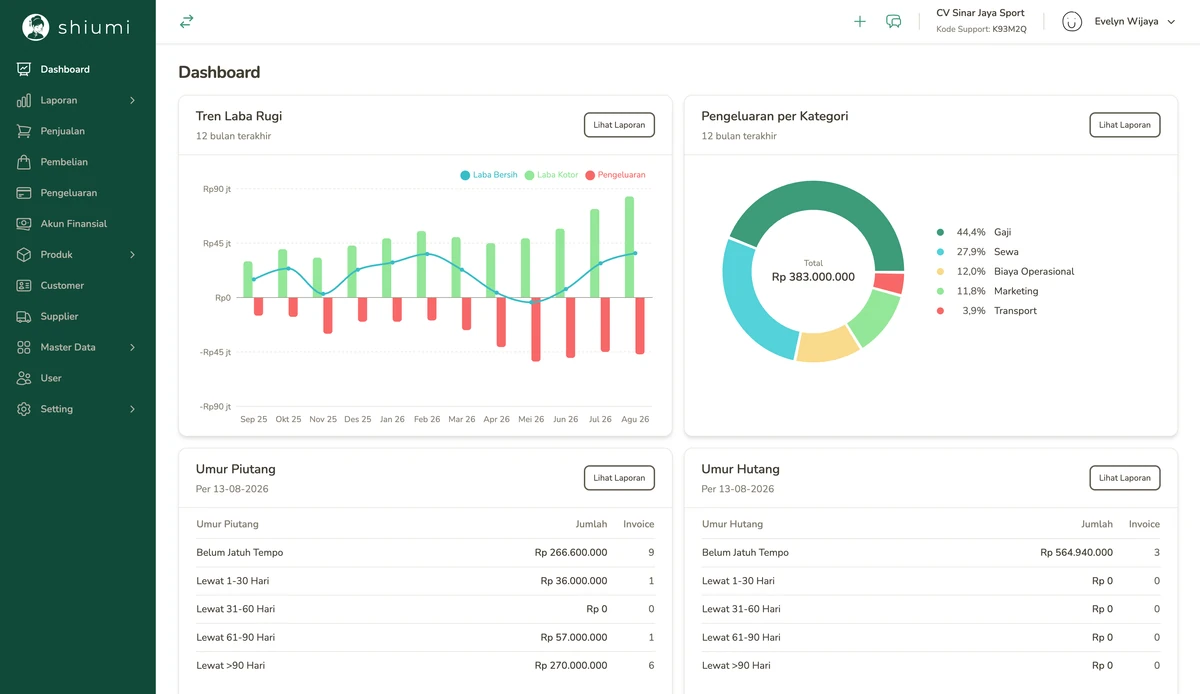Screen dimensions: 1200x694
Task: Expand the Setting submenu chevron
Action: pos(132,409)
